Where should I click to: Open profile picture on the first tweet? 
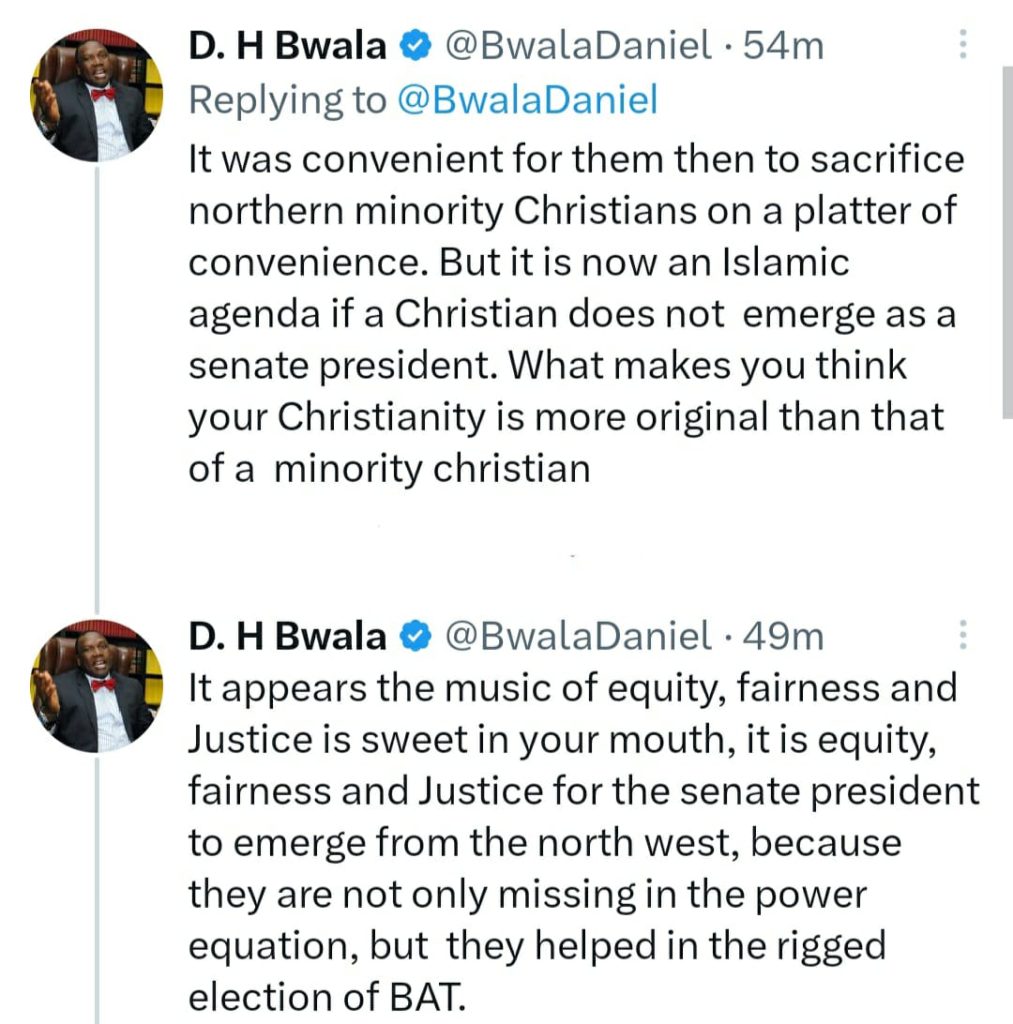pos(95,95)
